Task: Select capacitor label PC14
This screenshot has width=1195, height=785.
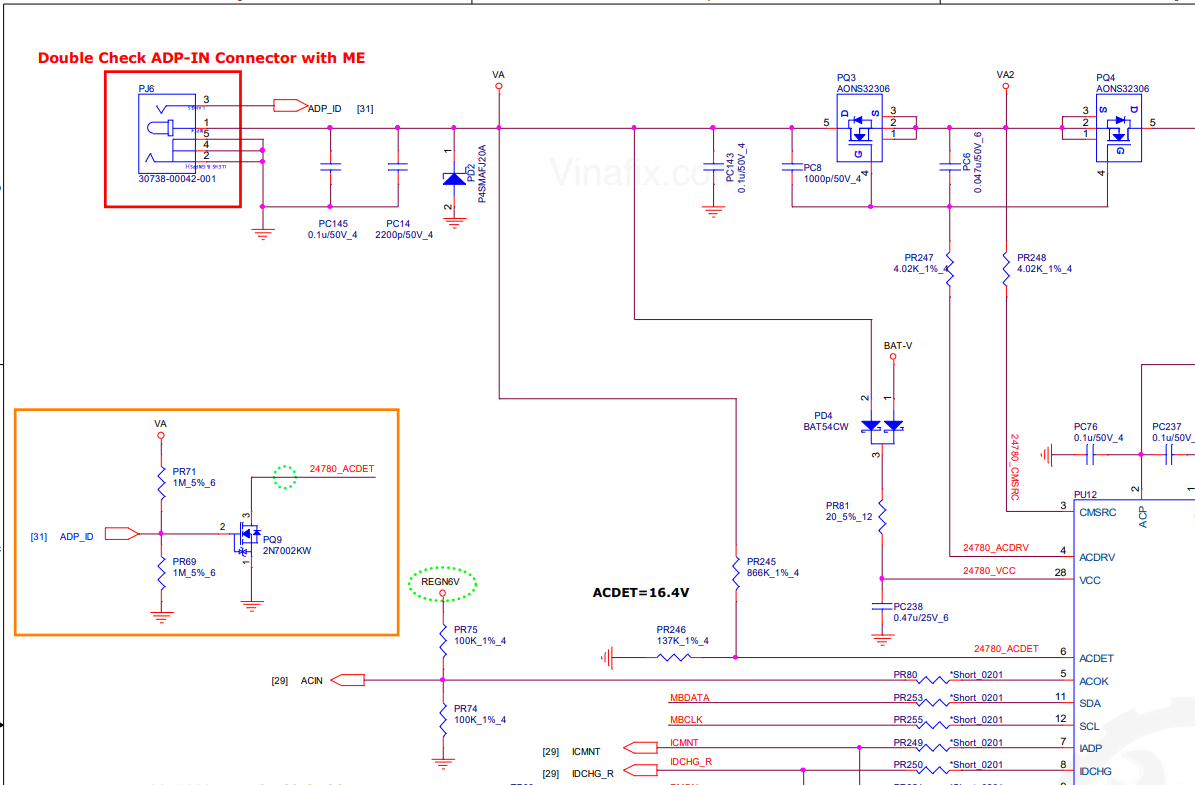Action: [398, 224]
